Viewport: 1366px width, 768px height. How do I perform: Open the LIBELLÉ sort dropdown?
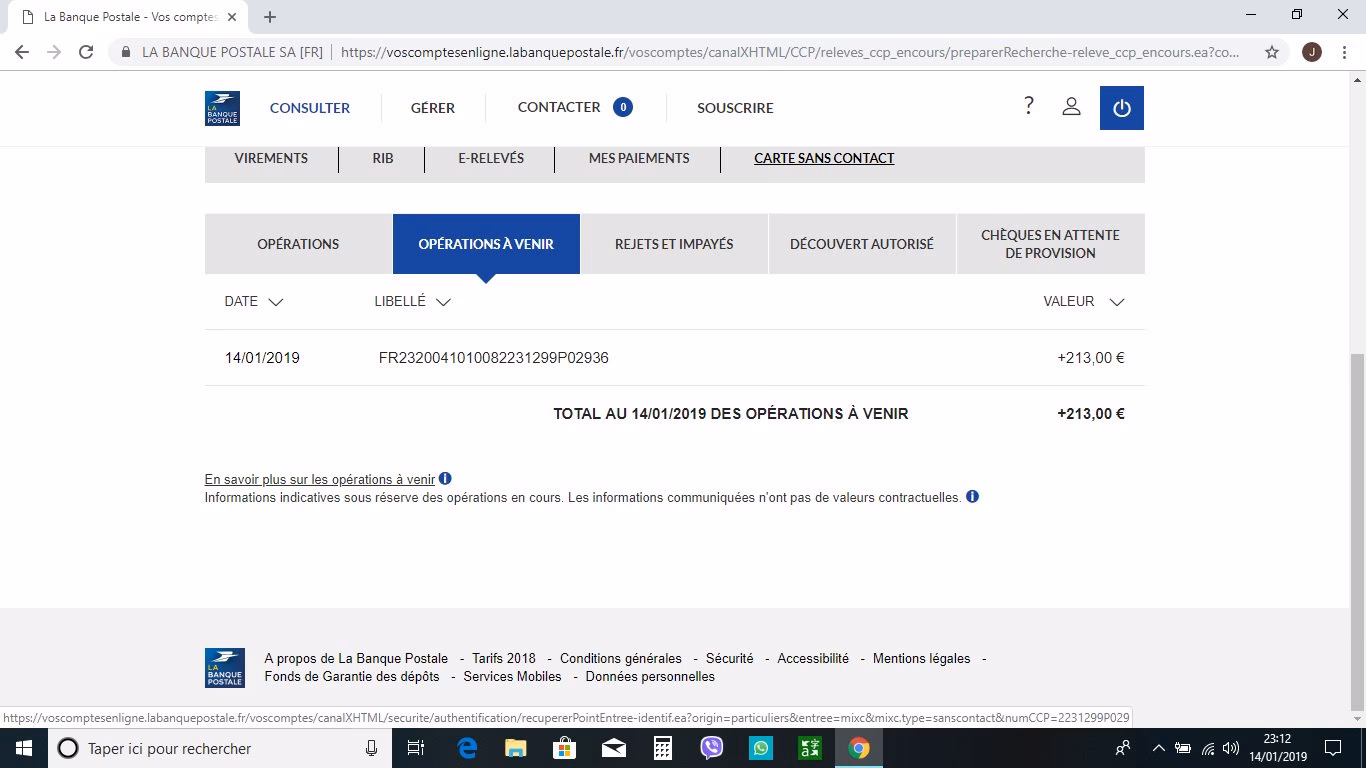coord(443,302)
